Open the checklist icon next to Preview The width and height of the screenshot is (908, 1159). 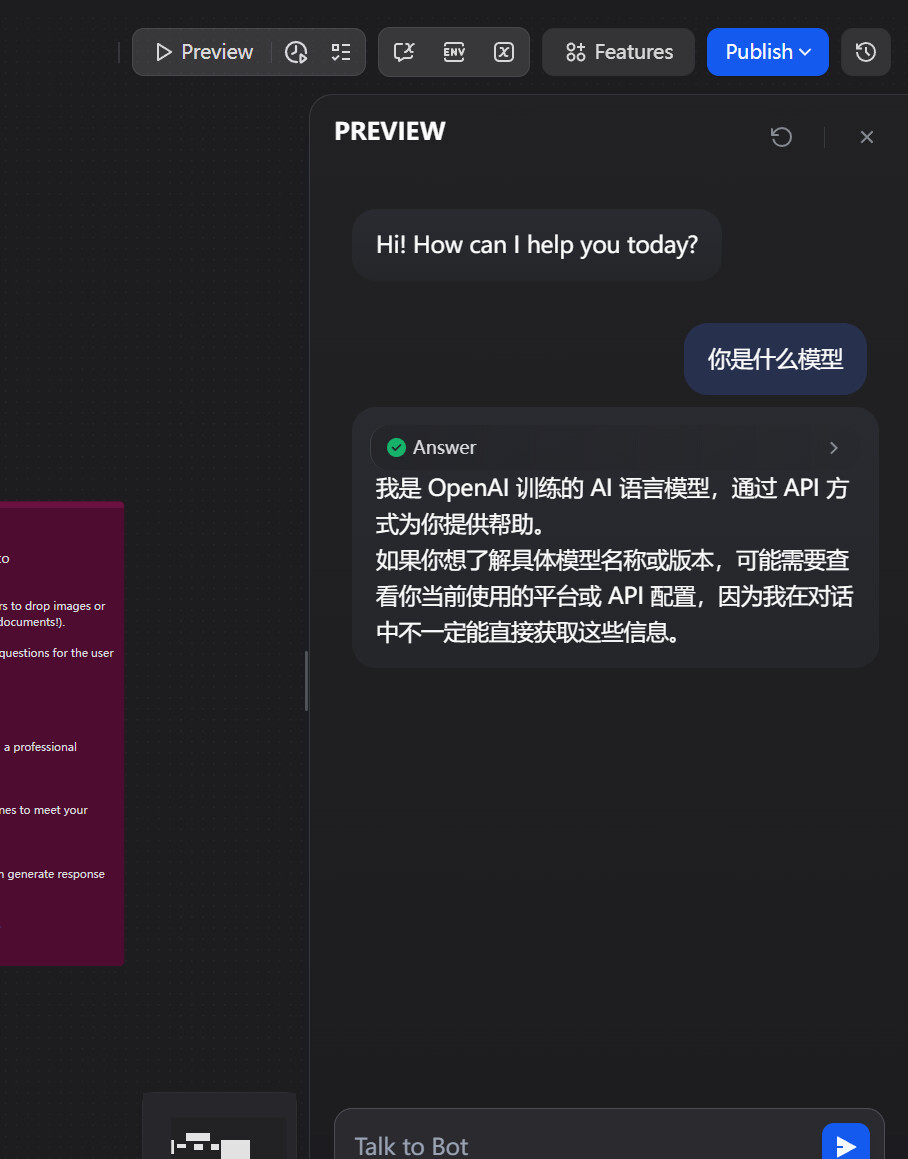click(341, 52)
